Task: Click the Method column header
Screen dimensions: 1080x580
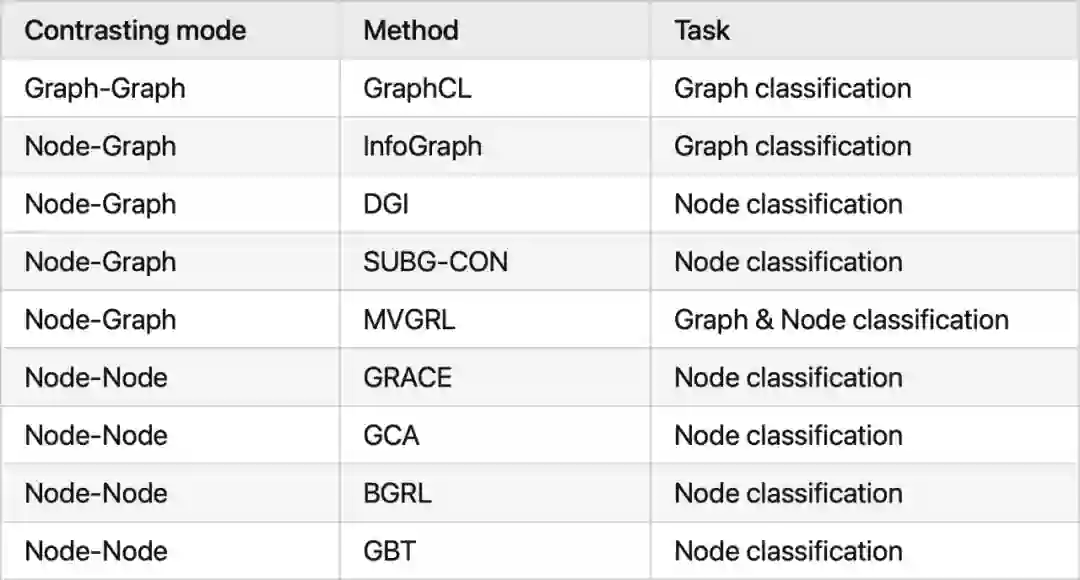Action: [411, 30]
